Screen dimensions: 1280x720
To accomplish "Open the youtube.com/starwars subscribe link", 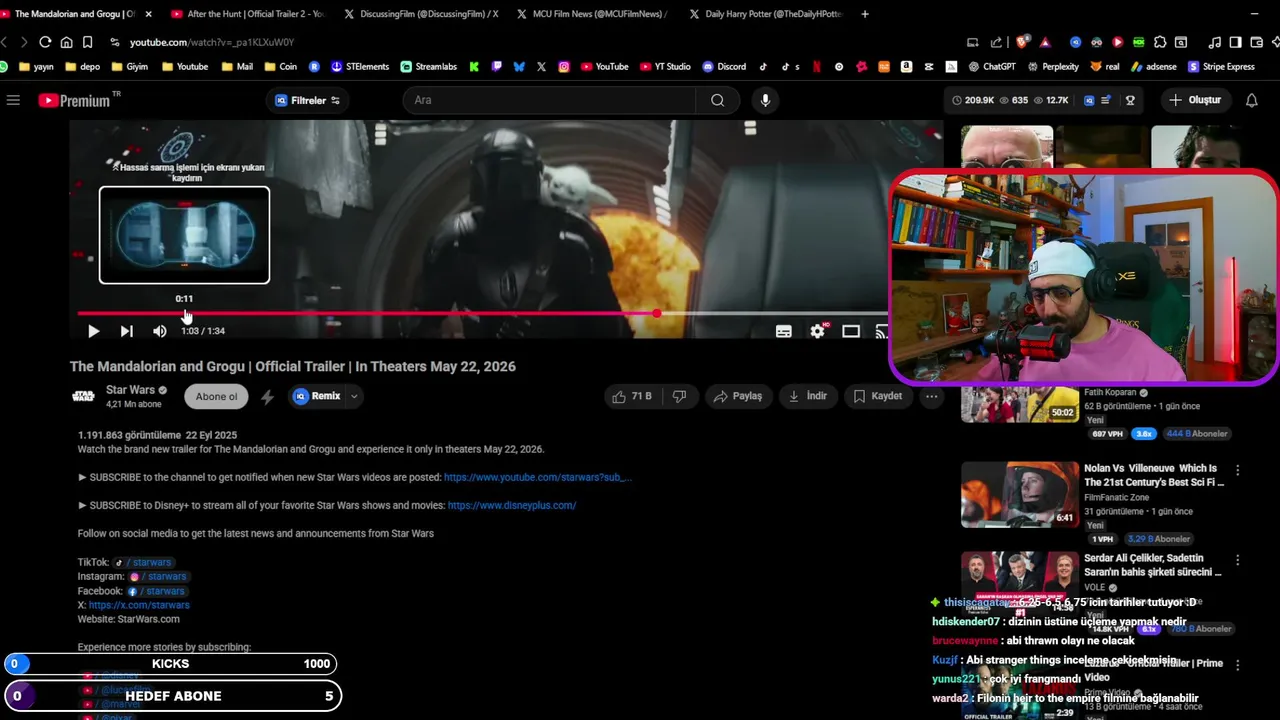I will click(538, 477).
